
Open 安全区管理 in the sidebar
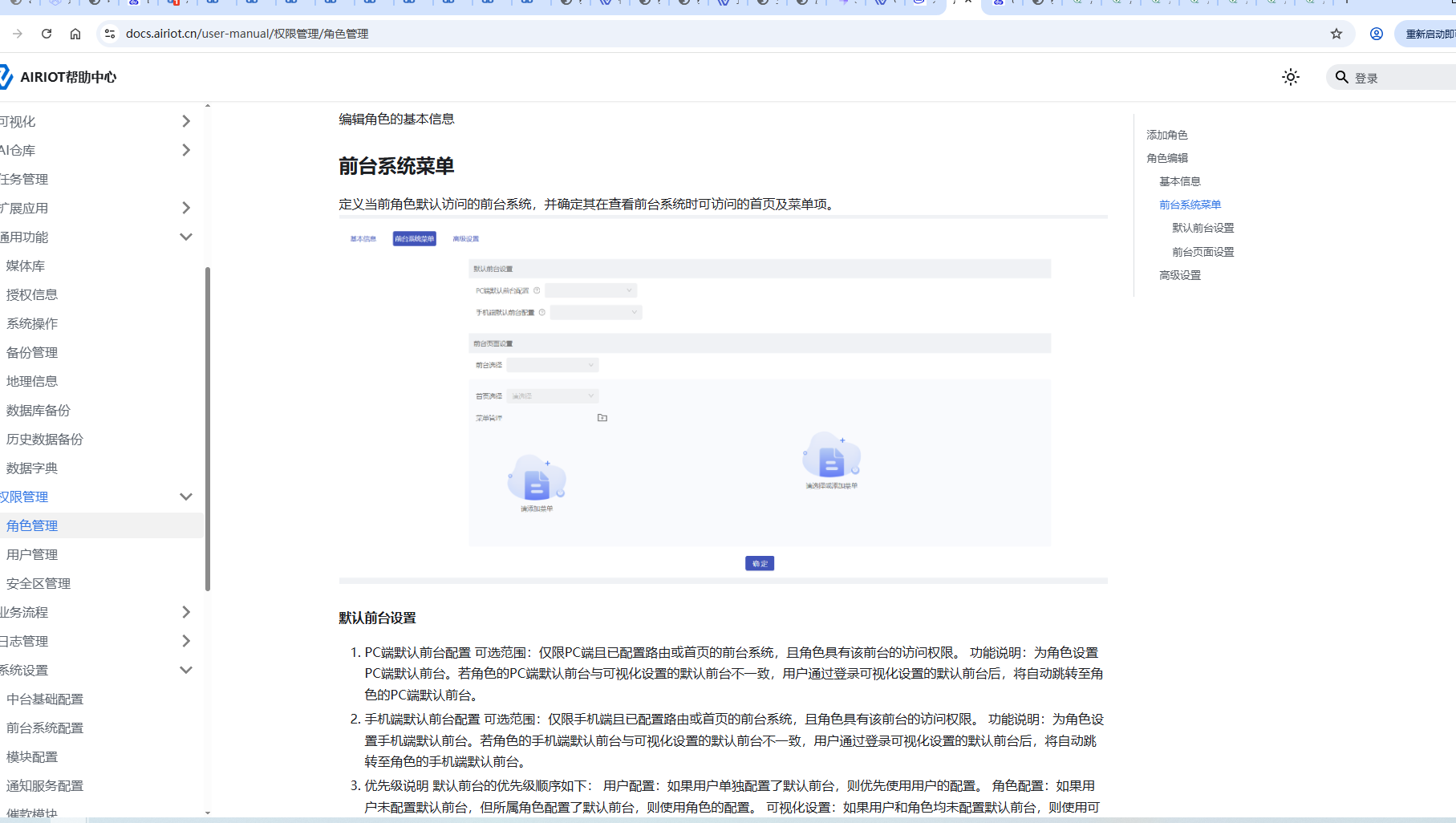39,583
